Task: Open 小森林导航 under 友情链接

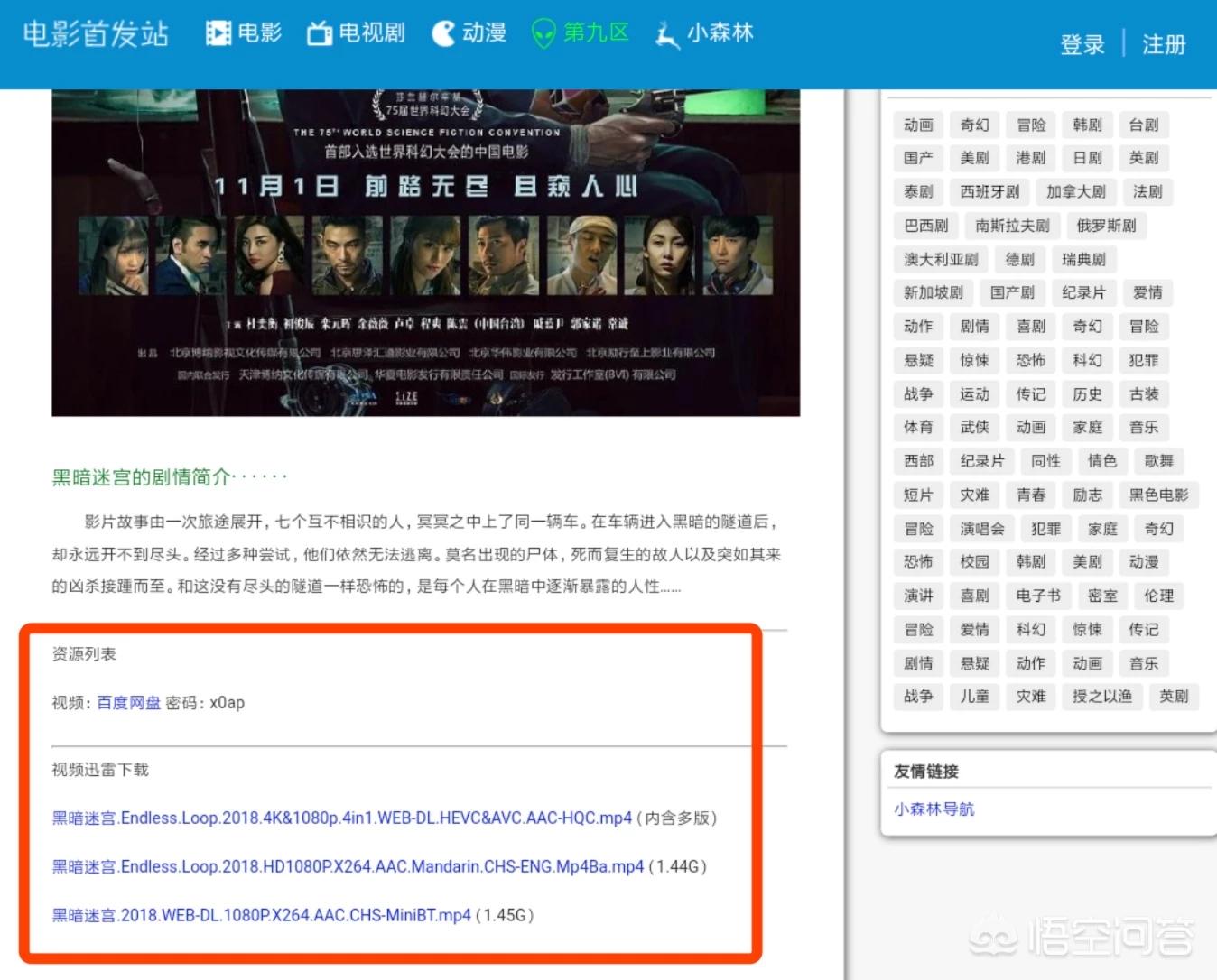Action: (x=934, y=809)
